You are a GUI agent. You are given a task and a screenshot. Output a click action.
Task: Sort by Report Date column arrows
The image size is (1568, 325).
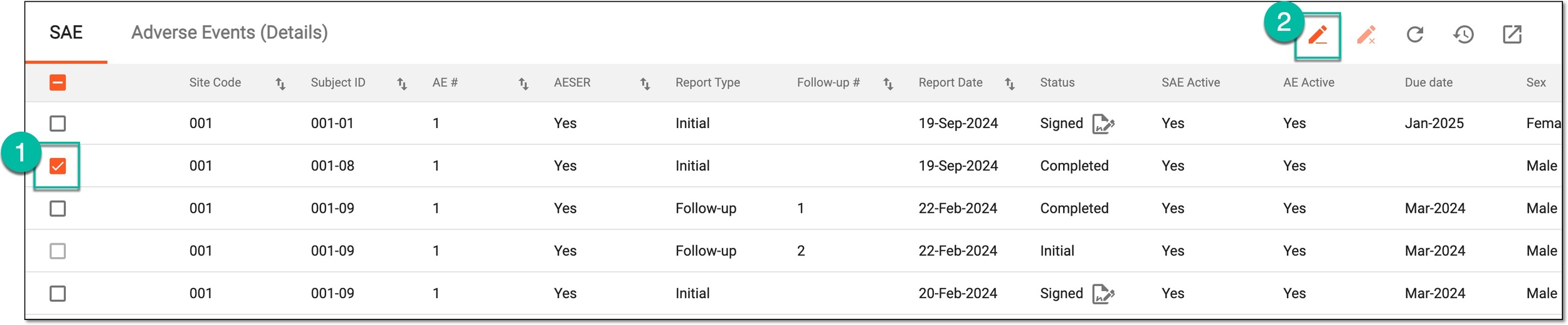[x=1010, y=83]
